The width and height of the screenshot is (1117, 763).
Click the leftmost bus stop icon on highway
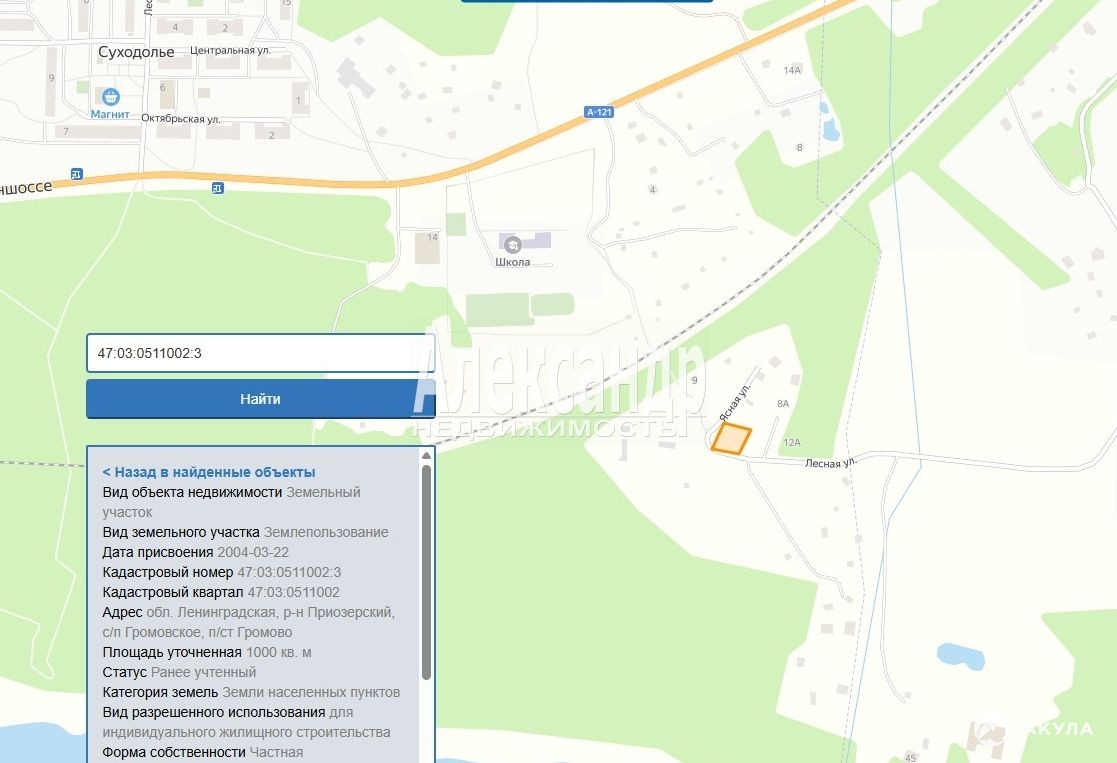[x=77, y=173]
